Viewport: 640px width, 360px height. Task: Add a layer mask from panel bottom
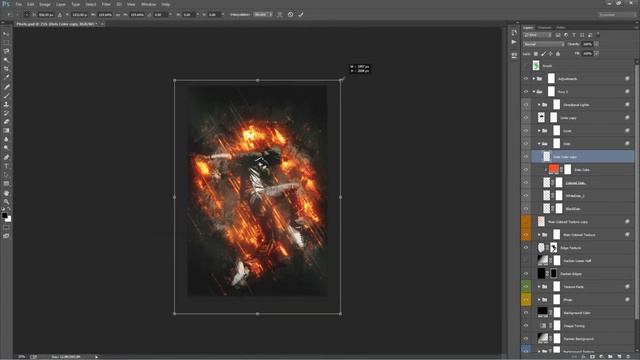coord(593,357)
